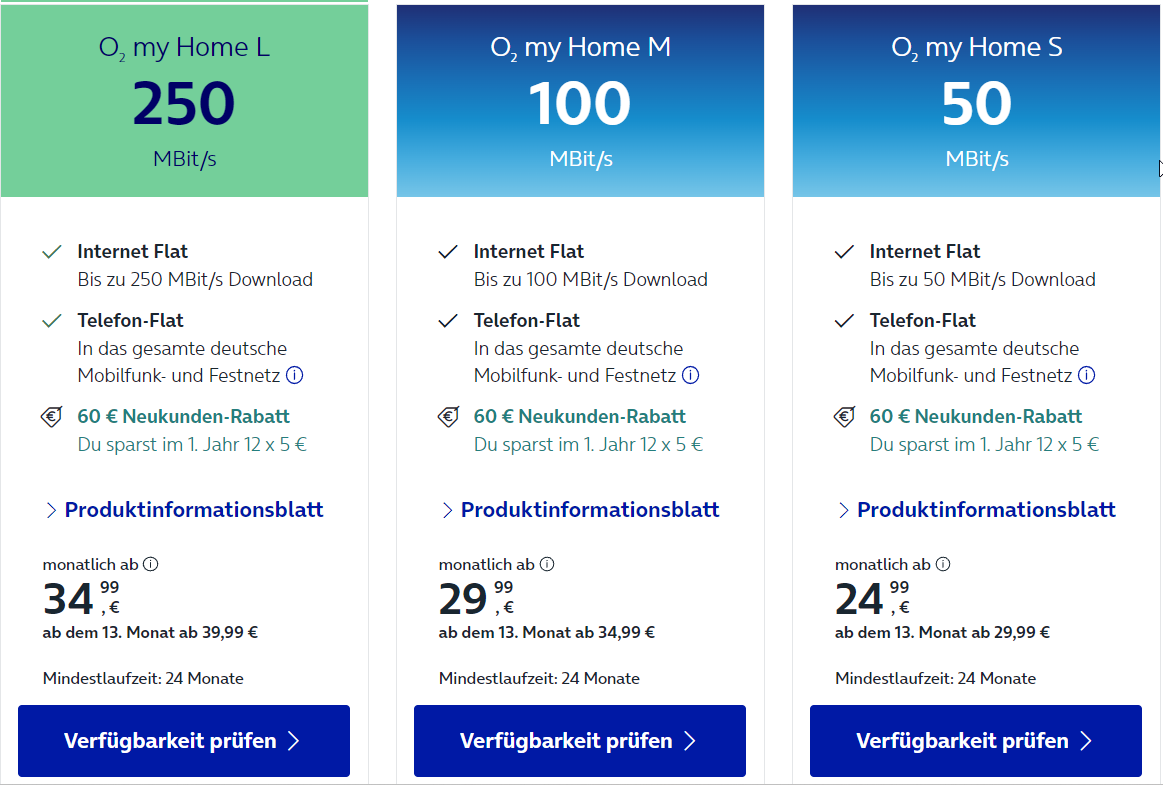The height and width of the screenshot is (785, 1163).
Task: Check availability for the 100 MBit/s plan
Action: click(x=580, y=740)
